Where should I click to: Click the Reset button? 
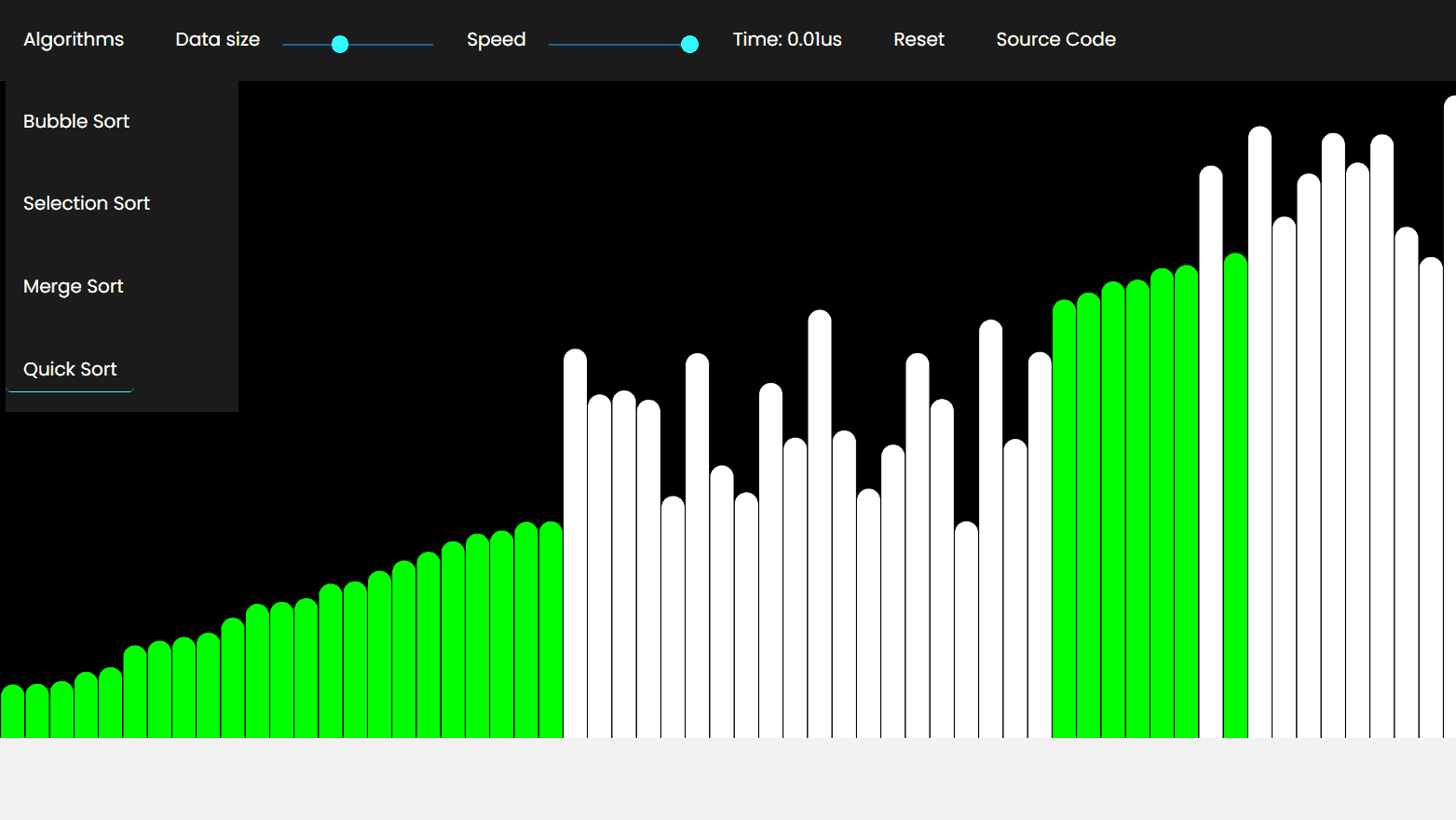tap(919, 39)
